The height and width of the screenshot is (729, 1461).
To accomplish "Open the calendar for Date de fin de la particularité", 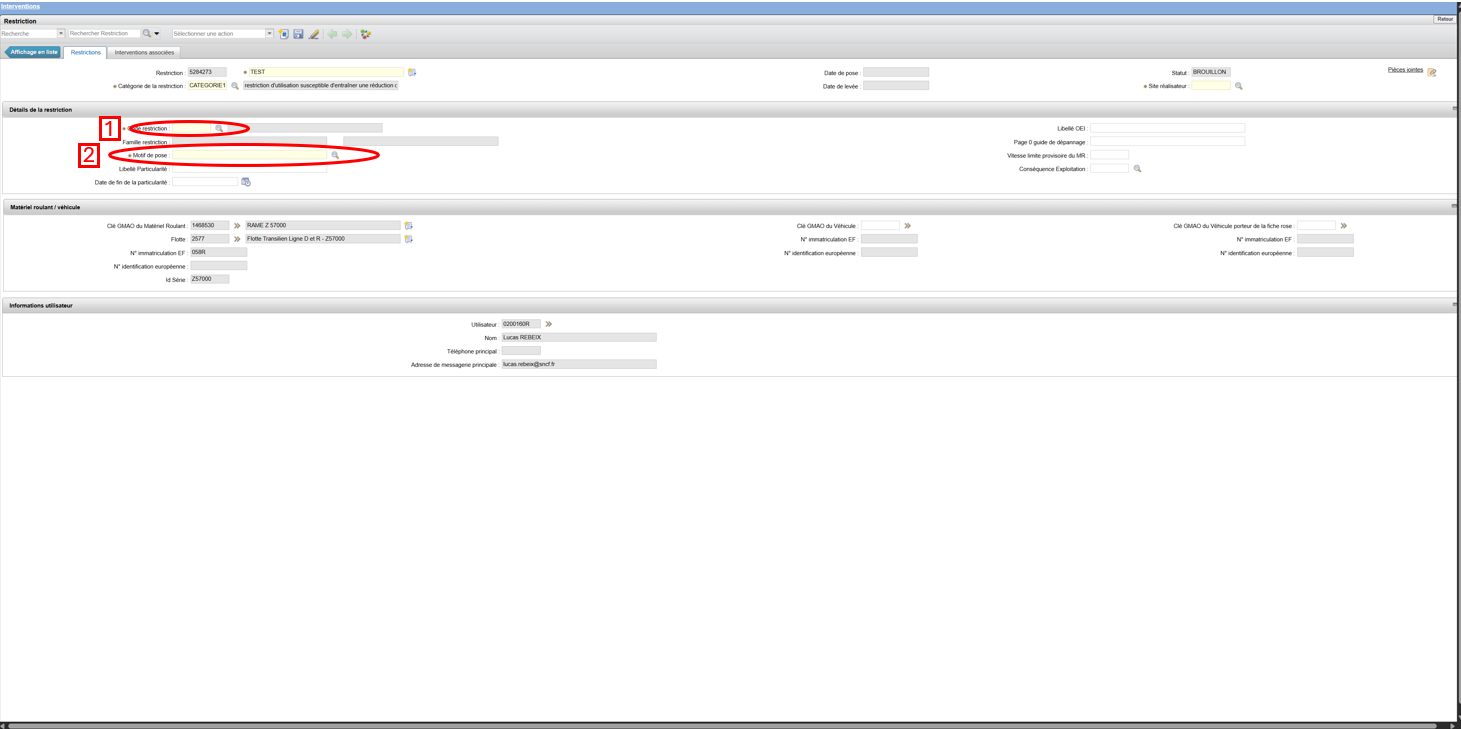I will tap(246, 182).
